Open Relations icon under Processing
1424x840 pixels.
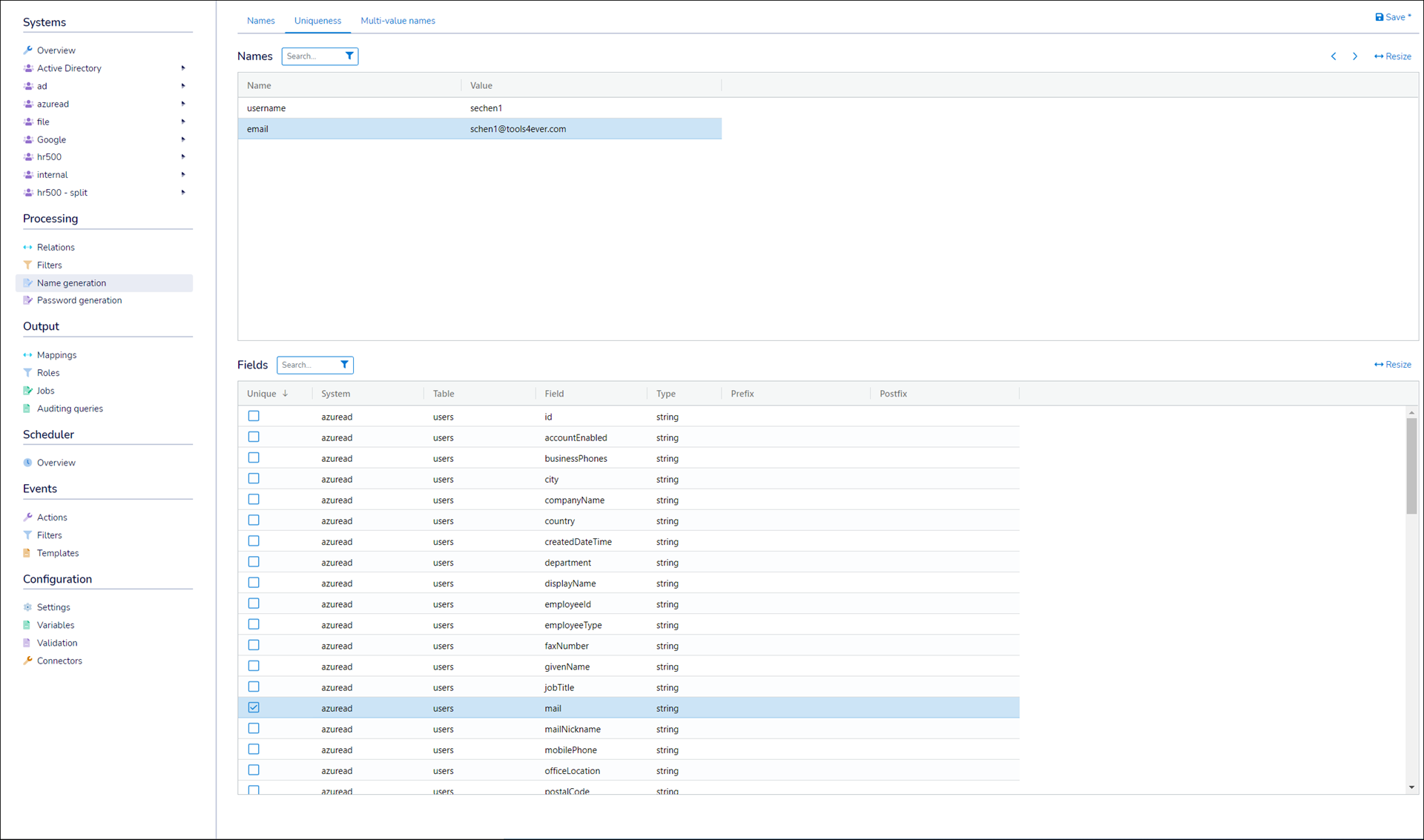28,248
